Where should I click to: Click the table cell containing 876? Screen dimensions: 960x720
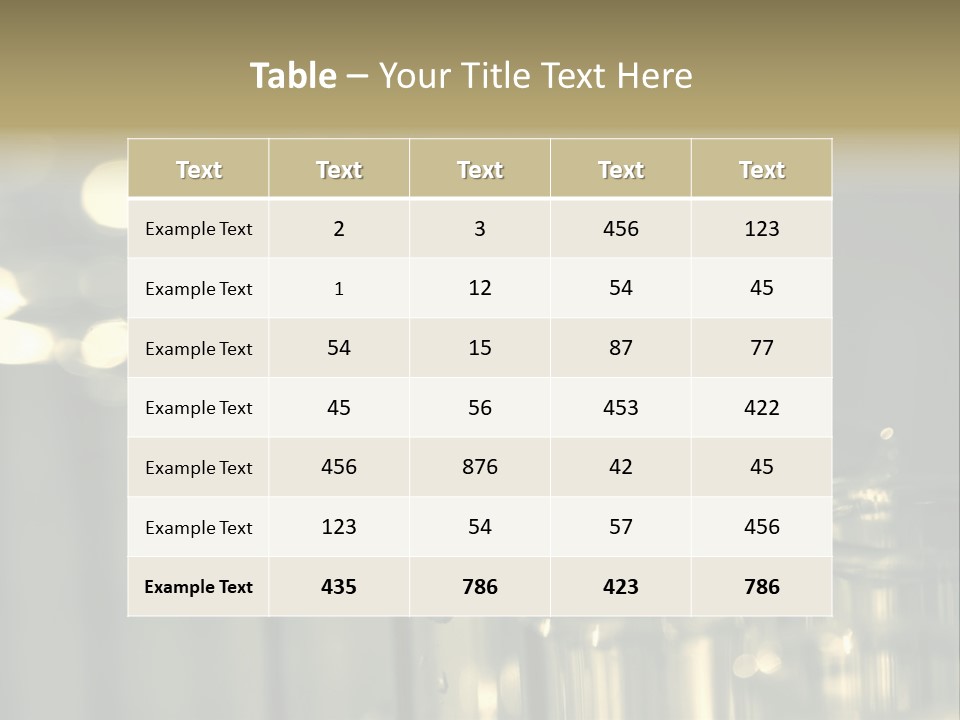click(x=480, y=467)
